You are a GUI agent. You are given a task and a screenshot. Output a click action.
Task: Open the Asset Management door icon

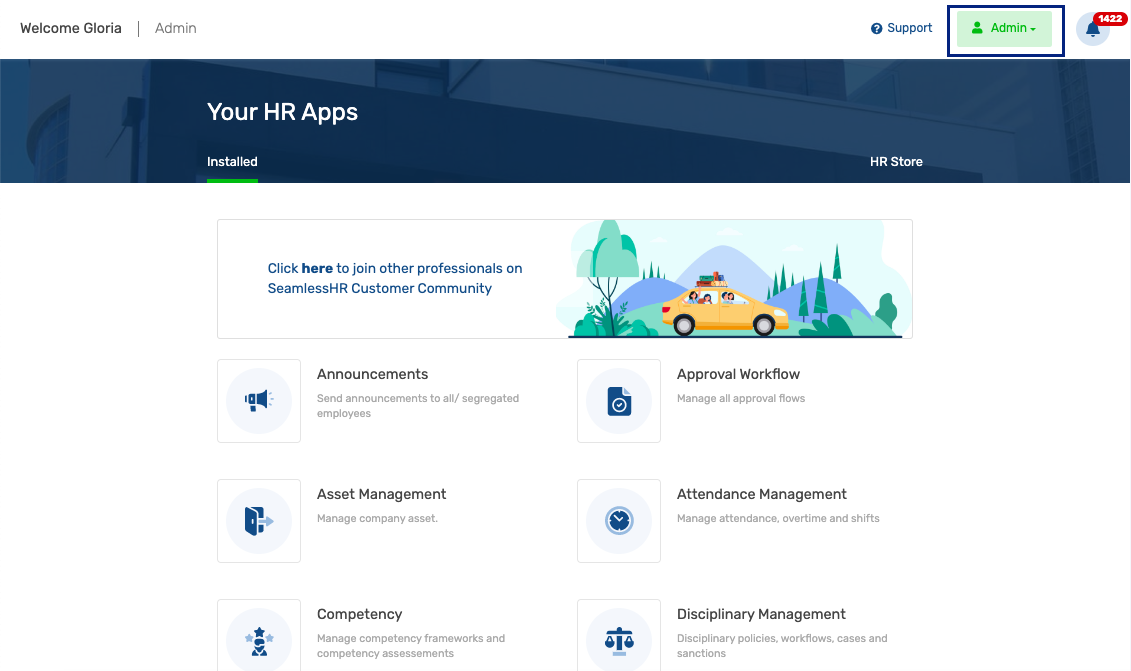coord(259,521)
